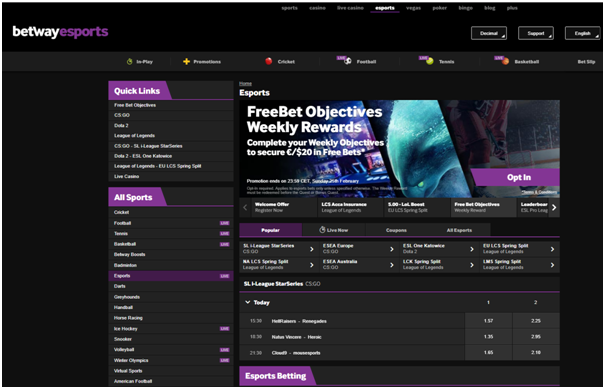The image size is (606, 389).
Task: Open ESEA Australia arrow
Action: pos(392,265)
